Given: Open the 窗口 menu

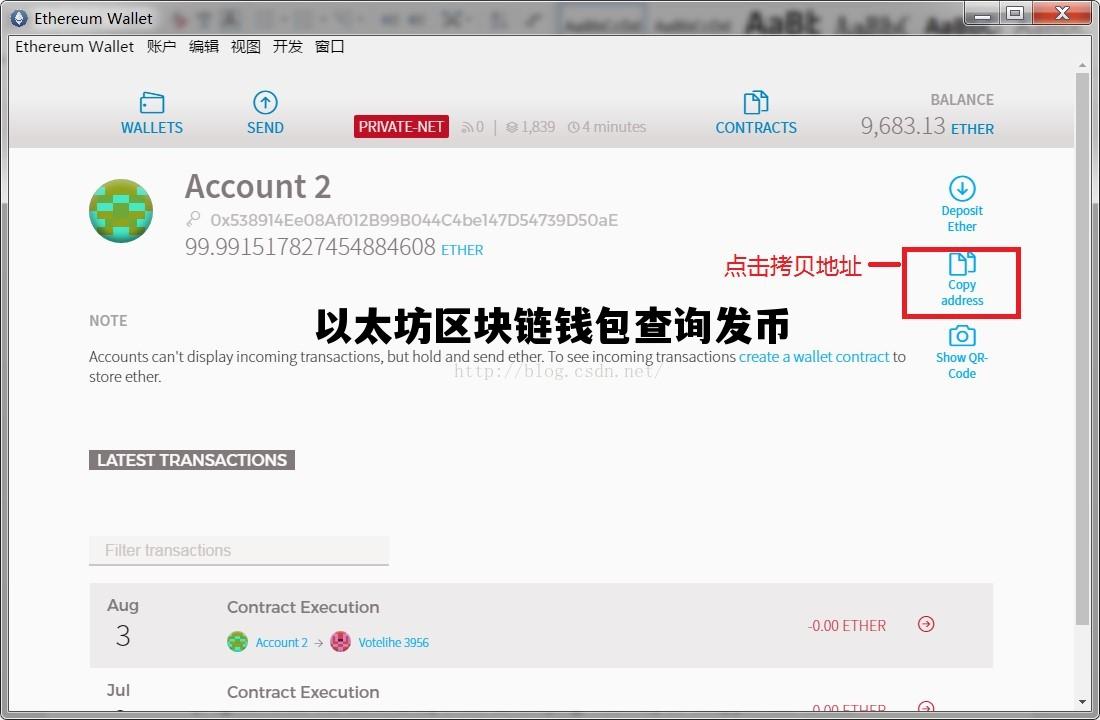Looking at the screenshot, I should [x=330, y=46].
